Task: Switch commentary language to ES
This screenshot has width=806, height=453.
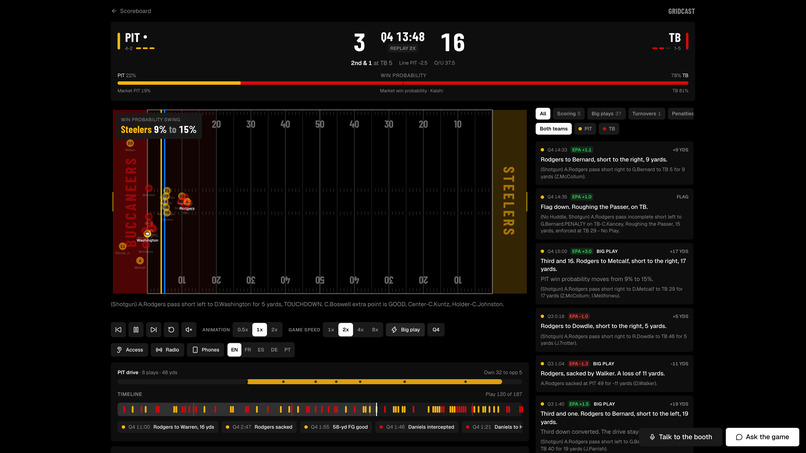Action: point(261,350)
